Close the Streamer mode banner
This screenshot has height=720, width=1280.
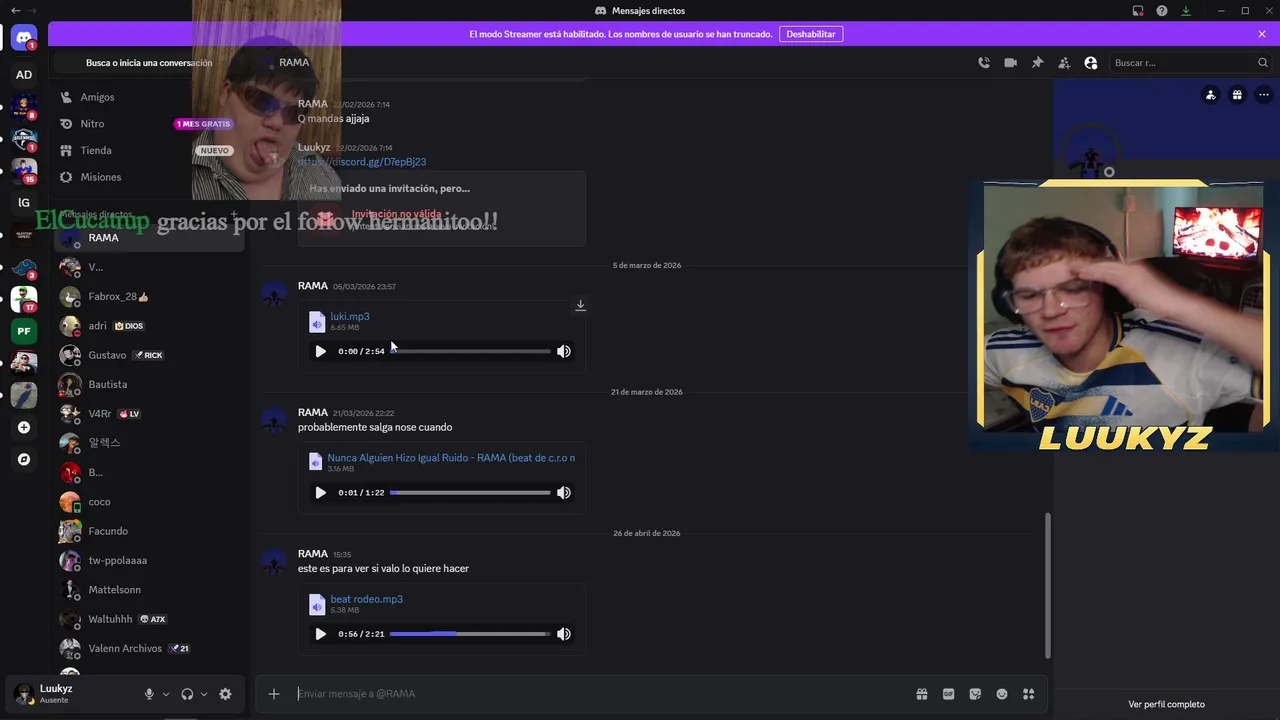tap(1262, 34)
